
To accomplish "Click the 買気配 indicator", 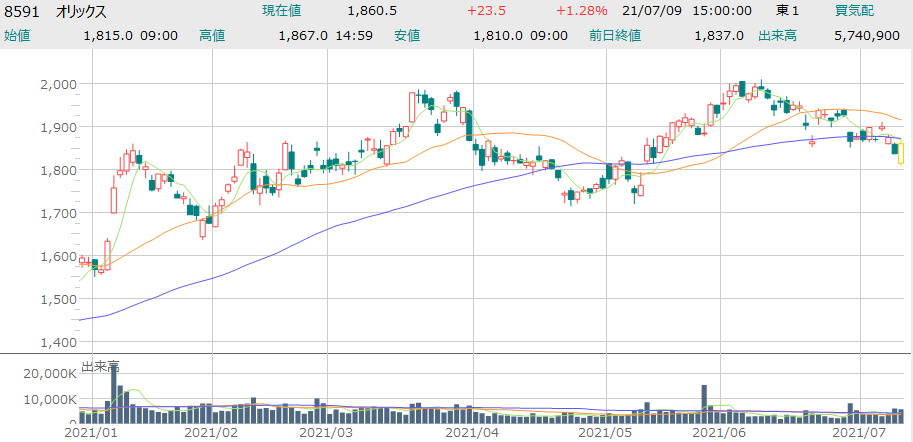I will click(x=855, y=11).
